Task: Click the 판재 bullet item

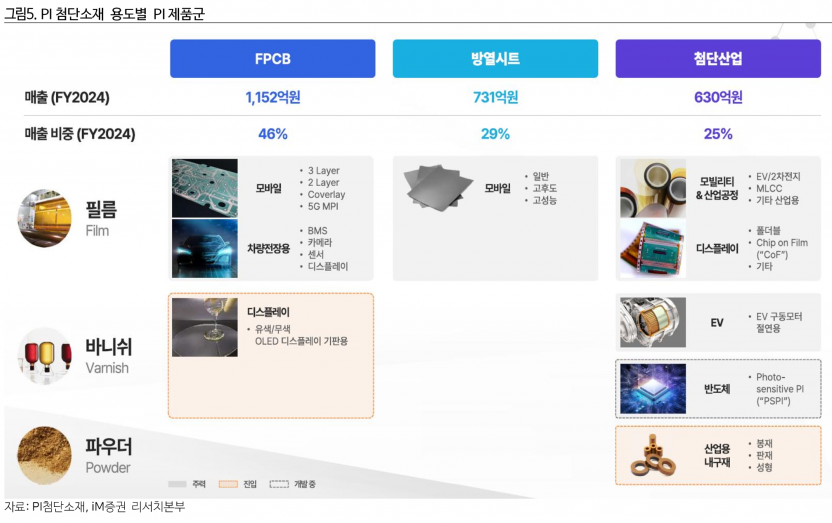Action: [764, 456]
